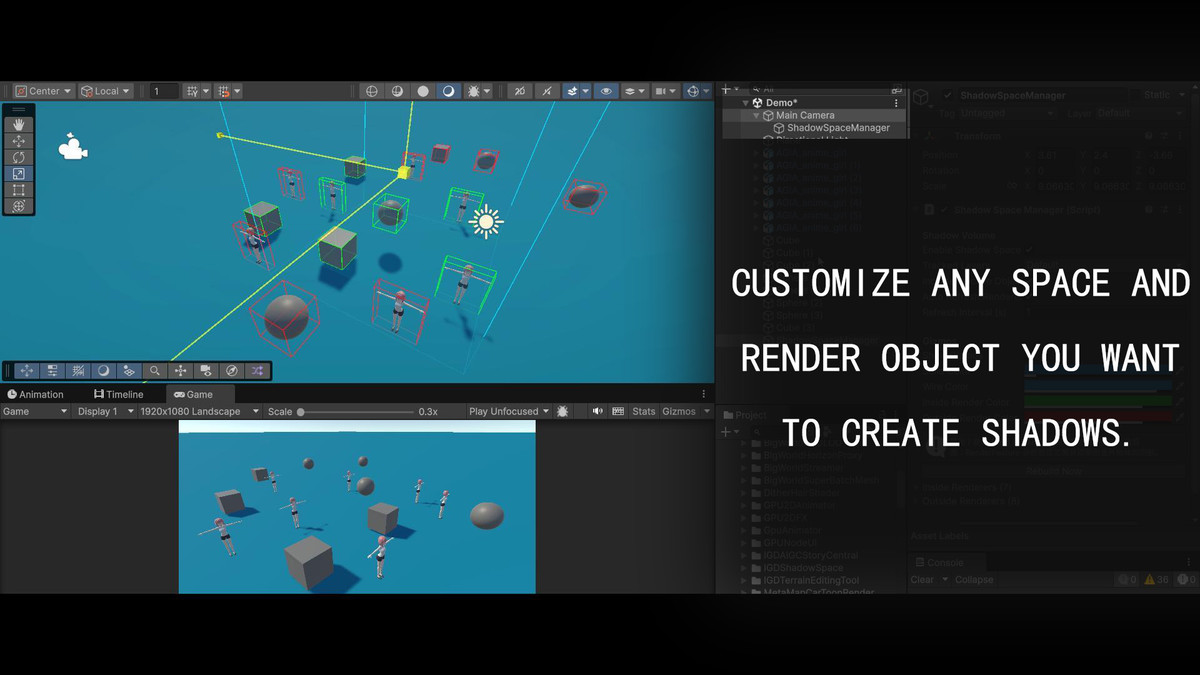Viewport: 1200px width, 675px height.
Task: Choose the combined Transform tool
Action: [18, 206]
